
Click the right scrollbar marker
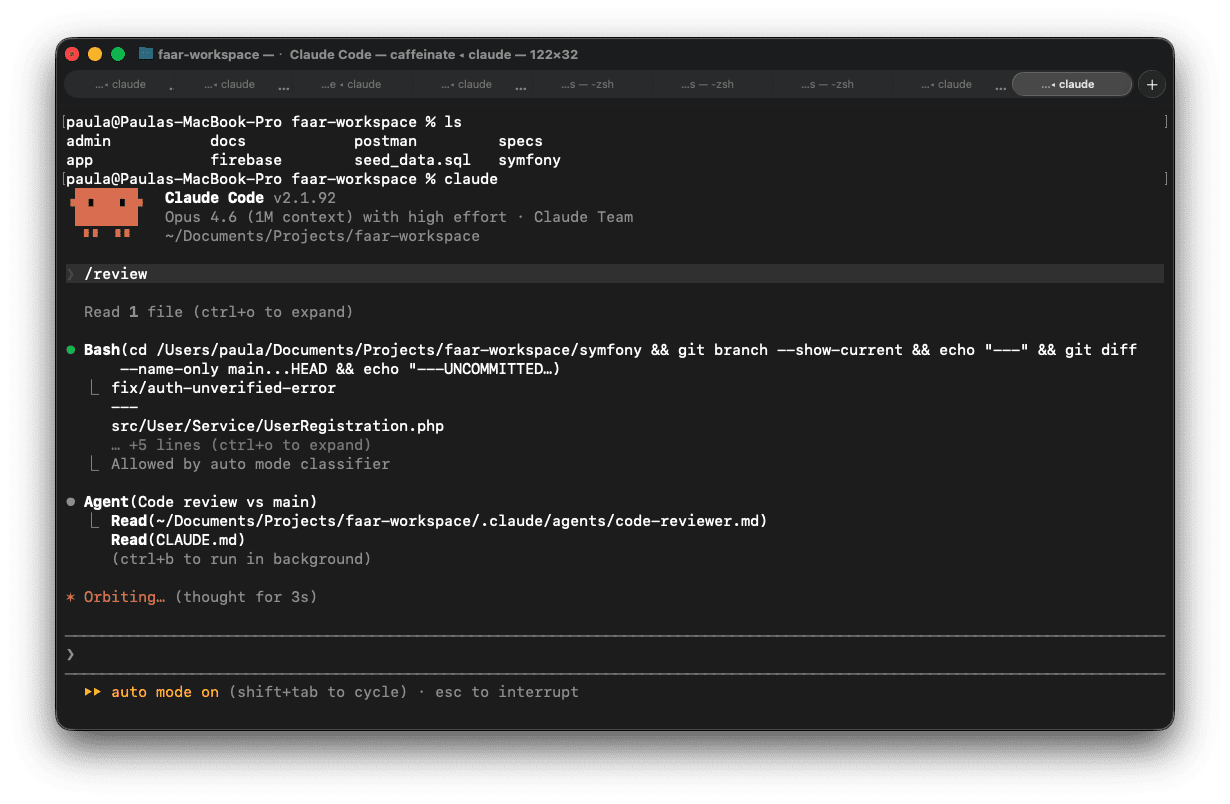tap(1164, 121)
